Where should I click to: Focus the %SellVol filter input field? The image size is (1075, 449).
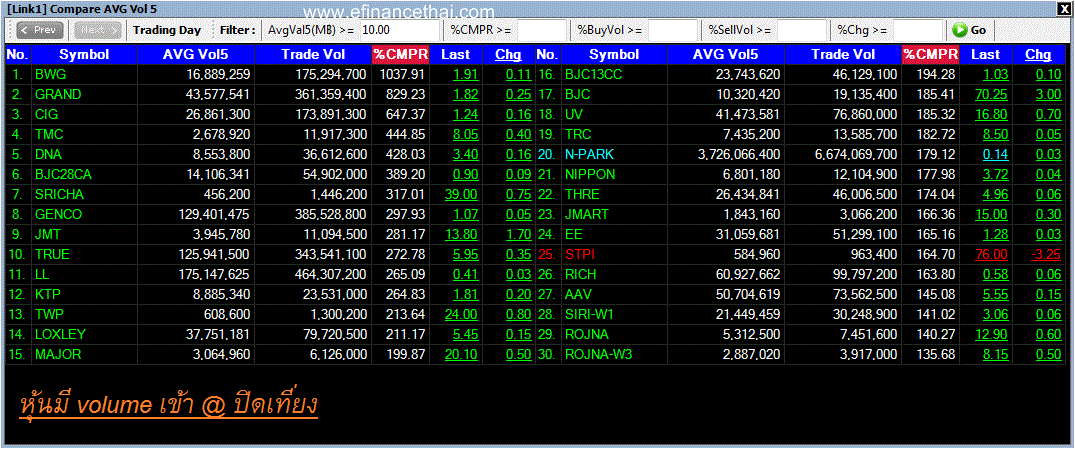(x=801, y=30)
